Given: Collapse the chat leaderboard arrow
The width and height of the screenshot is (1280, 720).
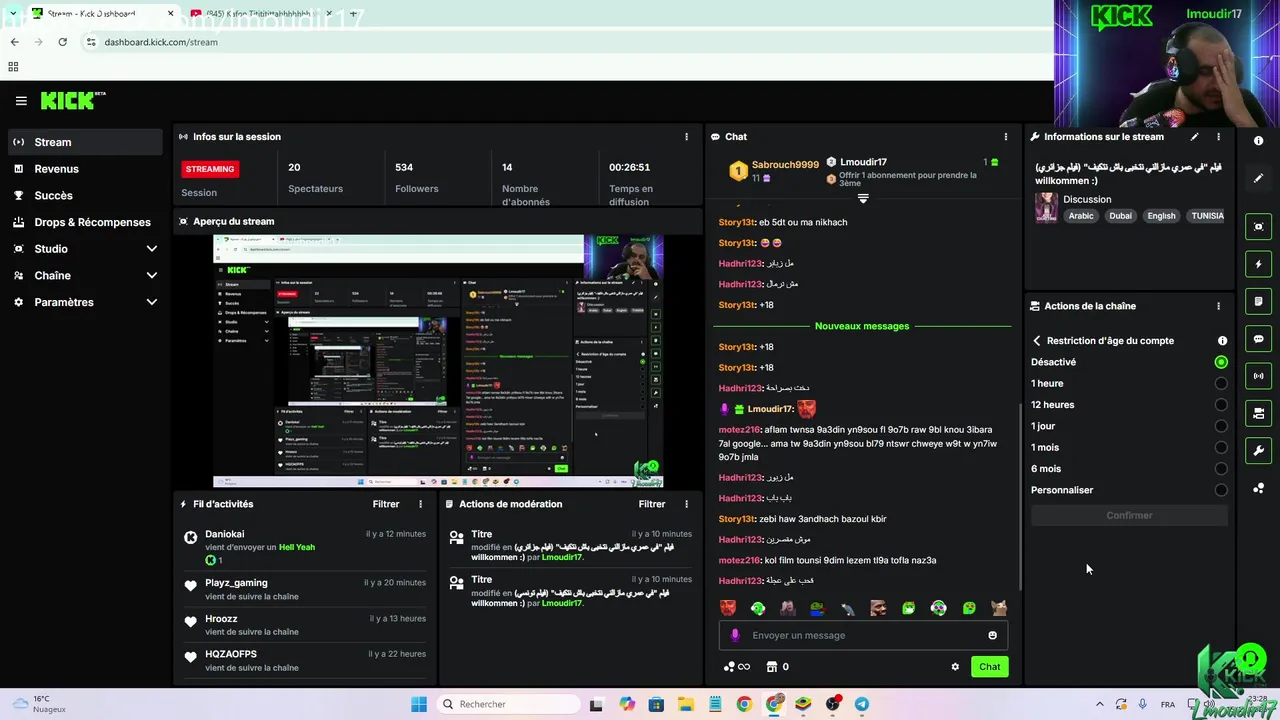Looking at the screenshot, I should (863, 199).
